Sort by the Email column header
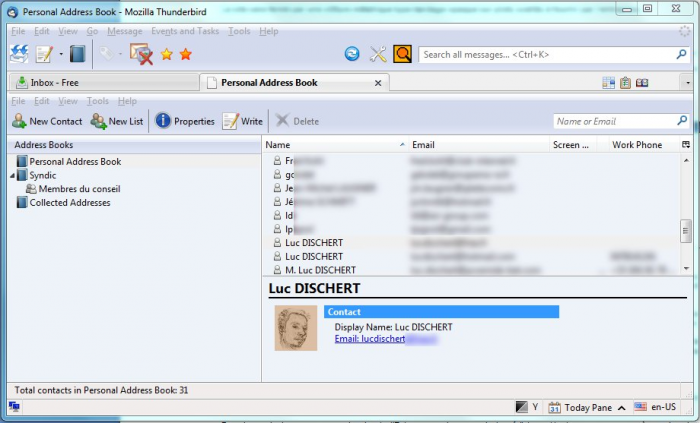 tap(479, 145)
